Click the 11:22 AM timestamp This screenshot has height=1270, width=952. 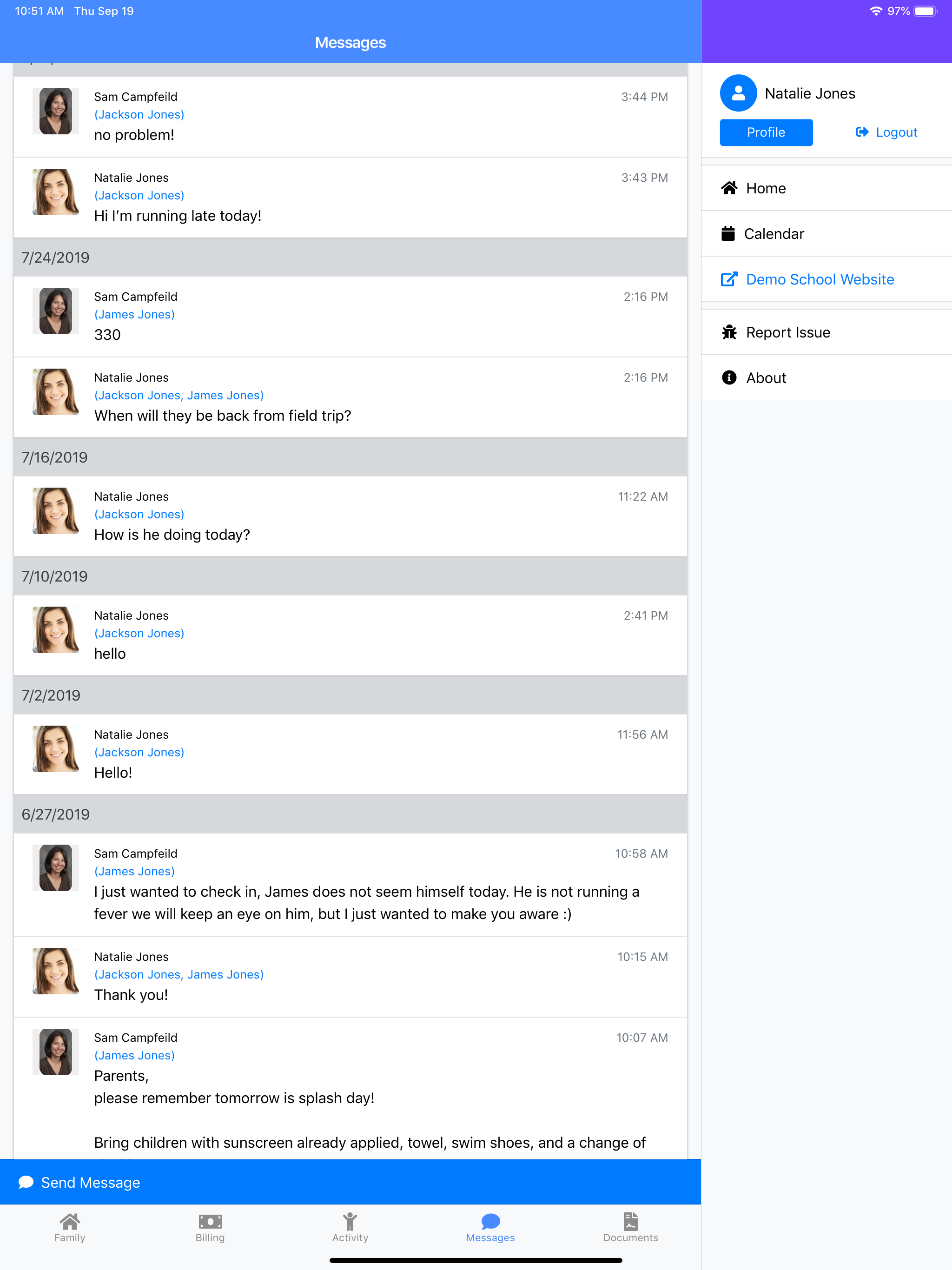(x=642, y=496)
